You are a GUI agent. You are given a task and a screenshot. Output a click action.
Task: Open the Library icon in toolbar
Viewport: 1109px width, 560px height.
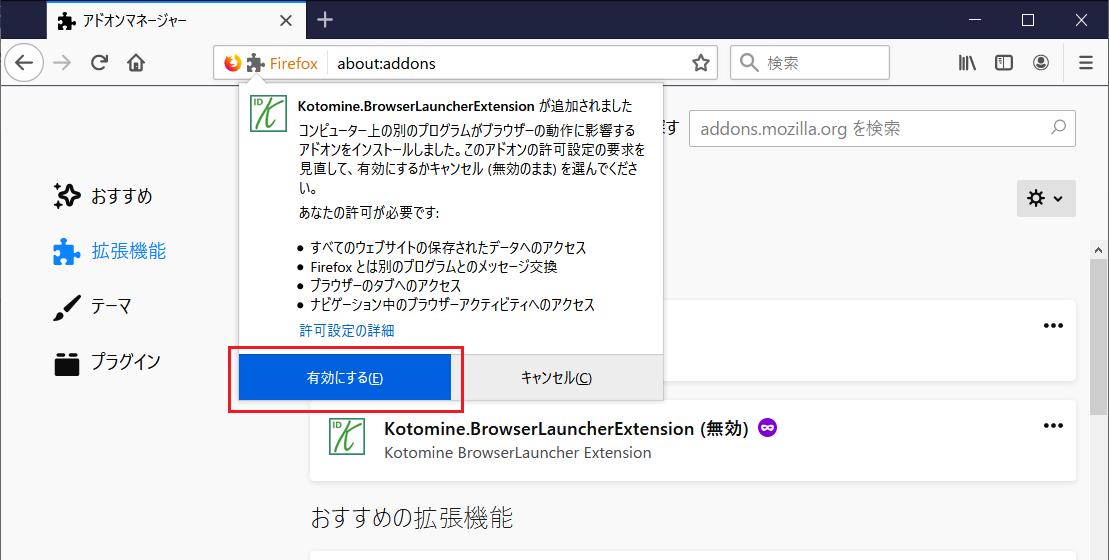[967, 63]
